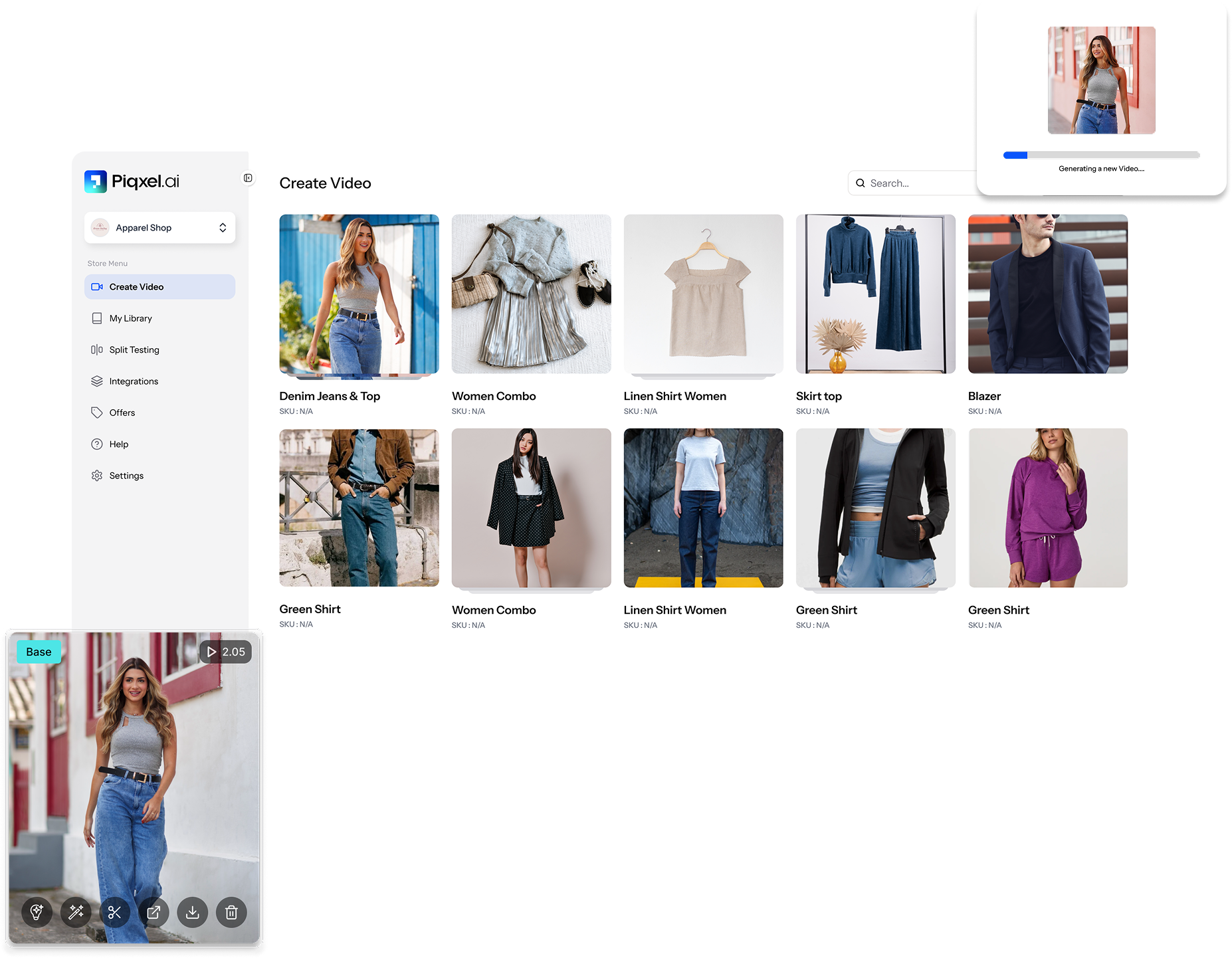Open Settings from the sidebar

[x=126, y=475]
